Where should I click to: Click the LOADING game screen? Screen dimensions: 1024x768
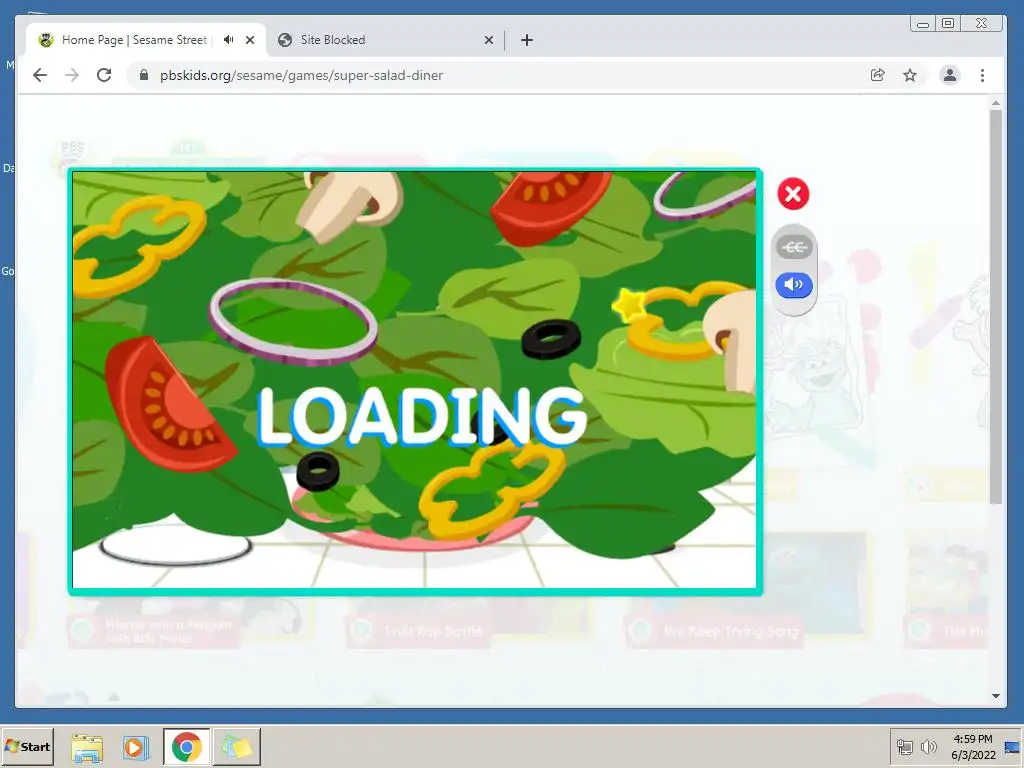pos(414,380)
